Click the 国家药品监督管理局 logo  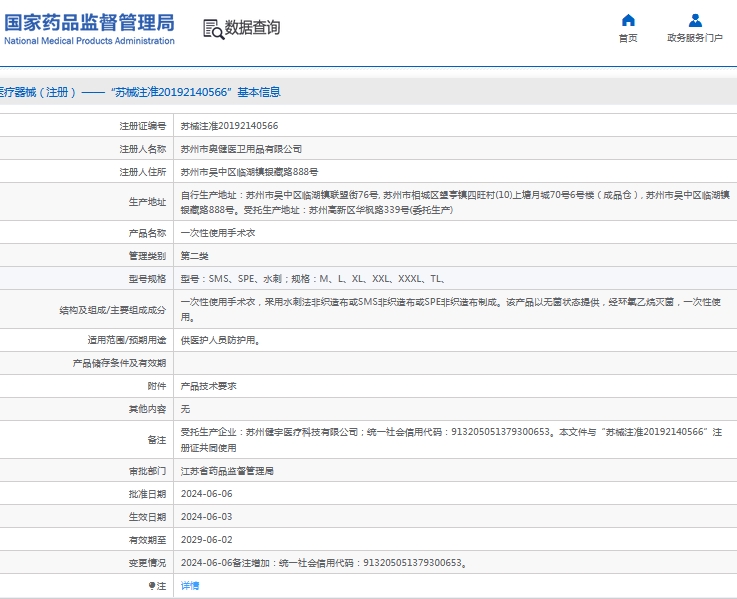(x=89, y=23)
